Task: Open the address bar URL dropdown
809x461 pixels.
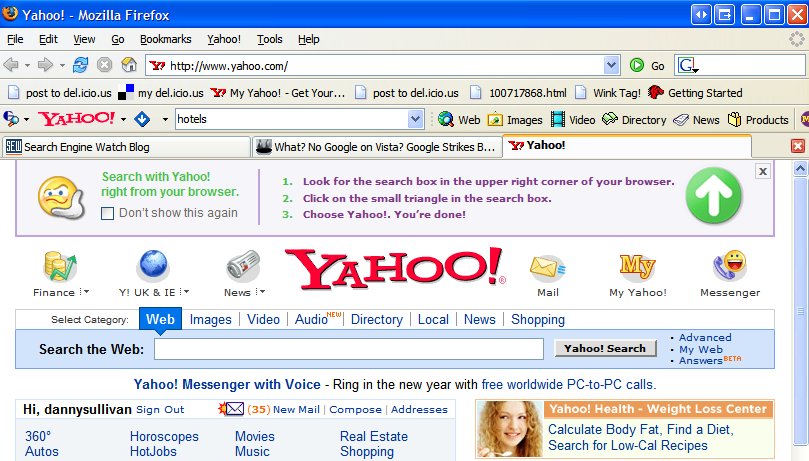Action: (611, 65)
